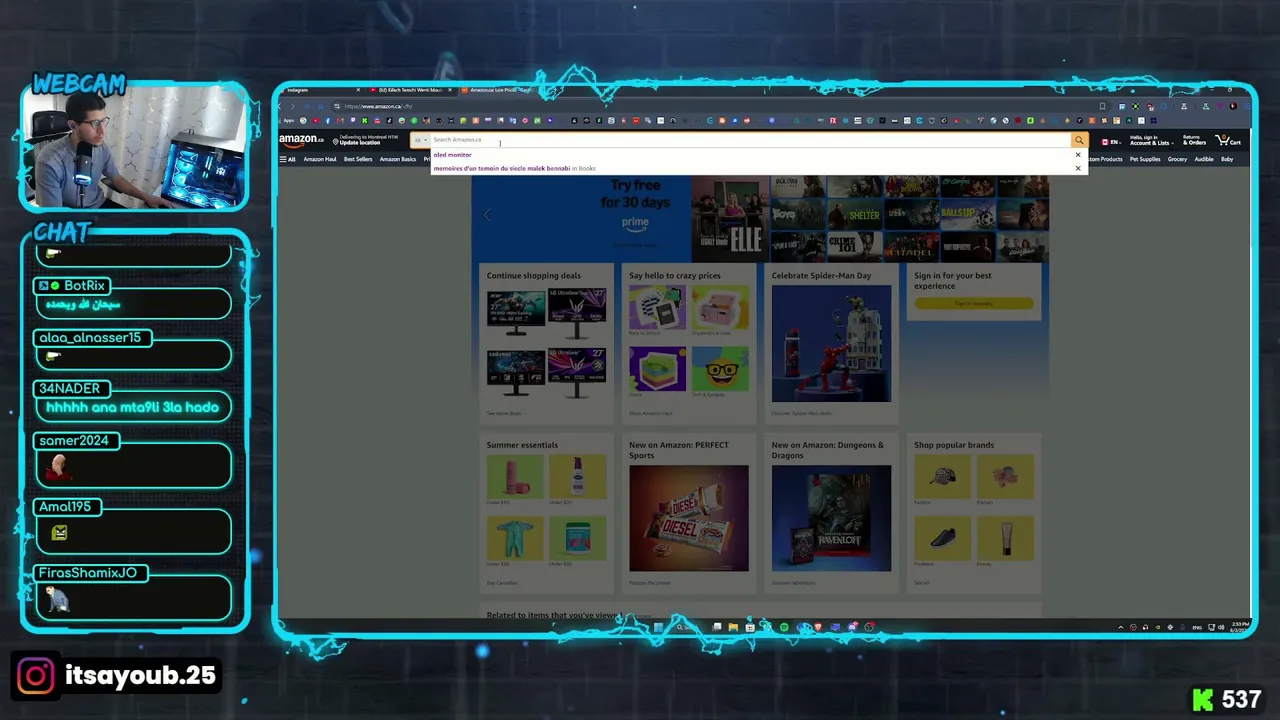The image size is (1280, 720).
Task: Open the search category All dropdown
Action: (x=421, y=140)
